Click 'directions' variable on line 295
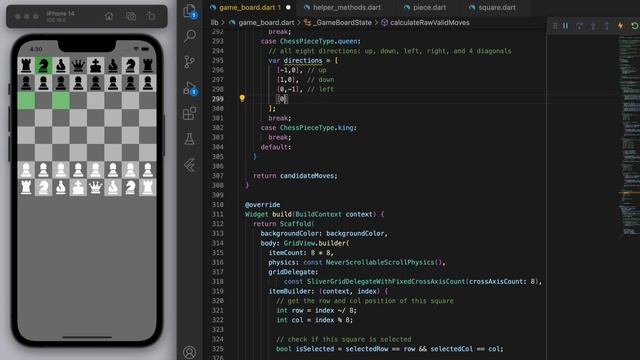Screen dimensions: 640x360 tap(303, 60)
